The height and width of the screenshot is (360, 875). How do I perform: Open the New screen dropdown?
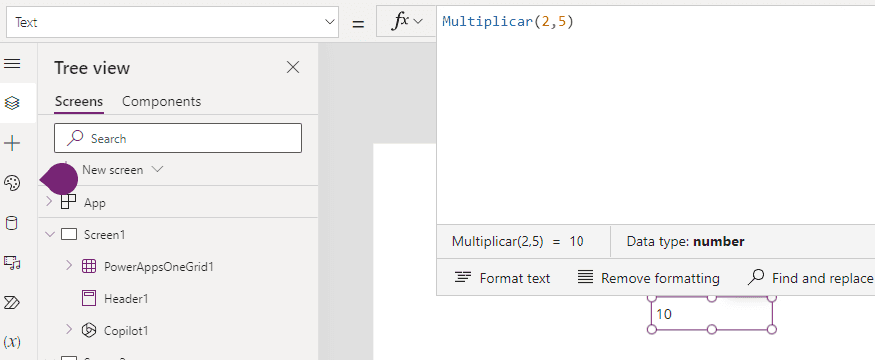[122, 170]
